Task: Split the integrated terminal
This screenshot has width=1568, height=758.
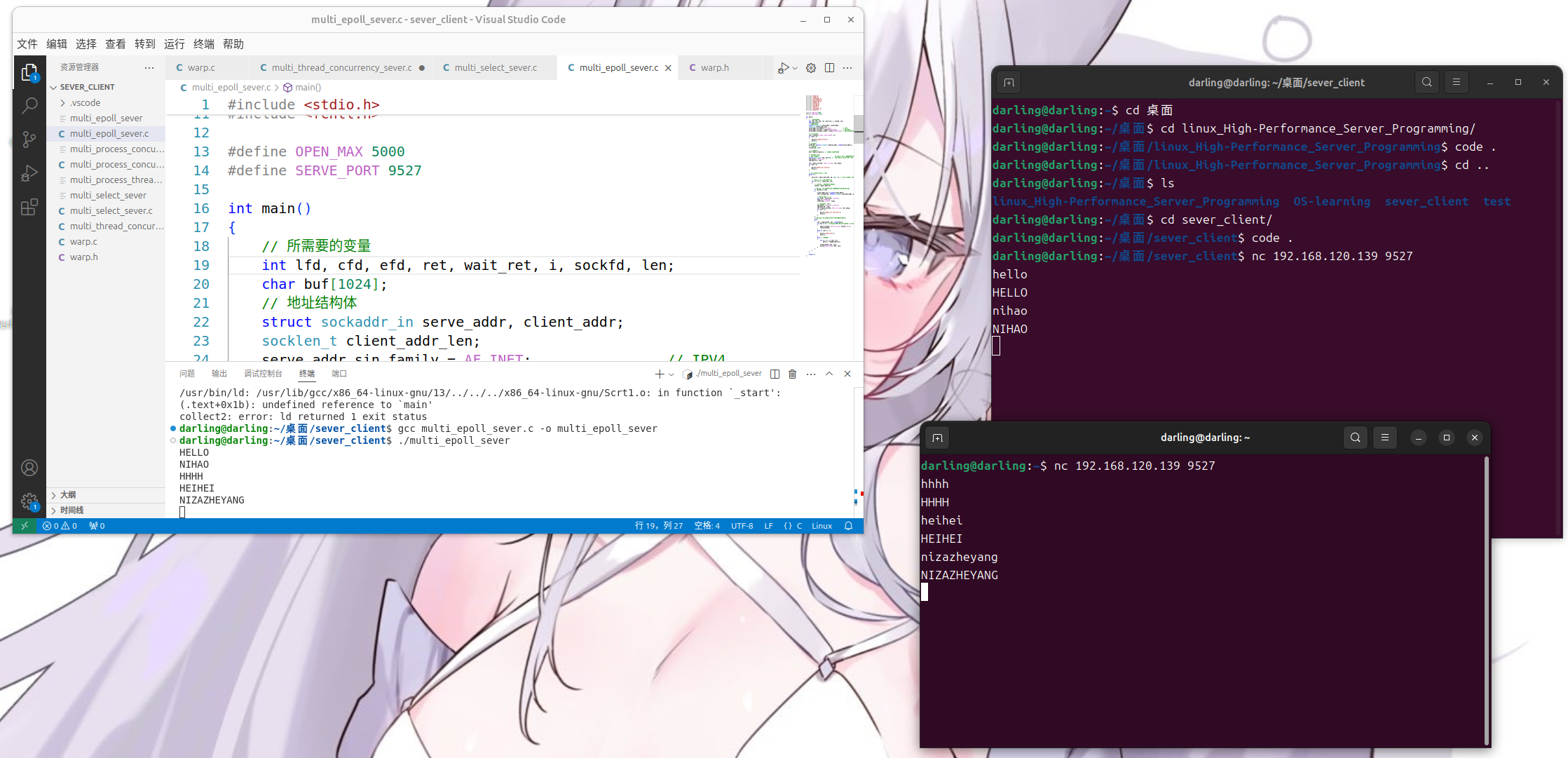Action: [x=775, y=374]
